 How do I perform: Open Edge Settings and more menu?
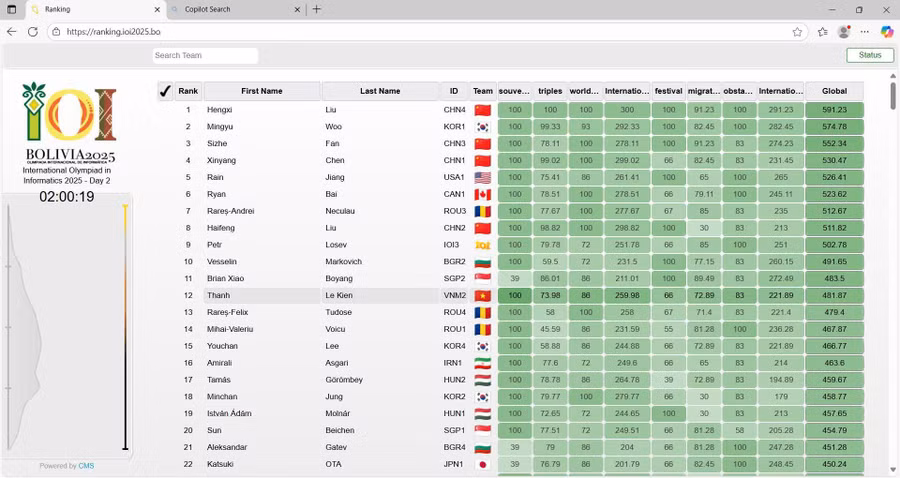865,32
